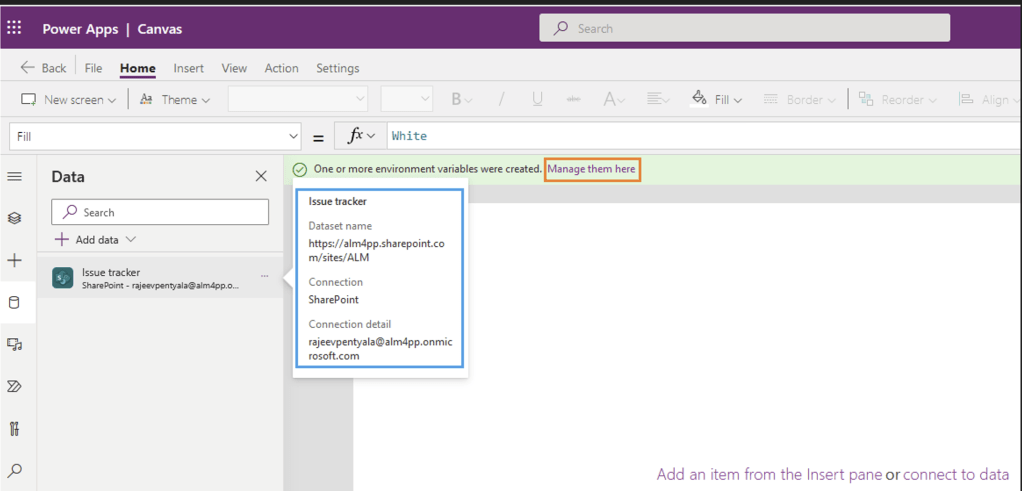Click the Manage them here link

click(x=591, y=169)
